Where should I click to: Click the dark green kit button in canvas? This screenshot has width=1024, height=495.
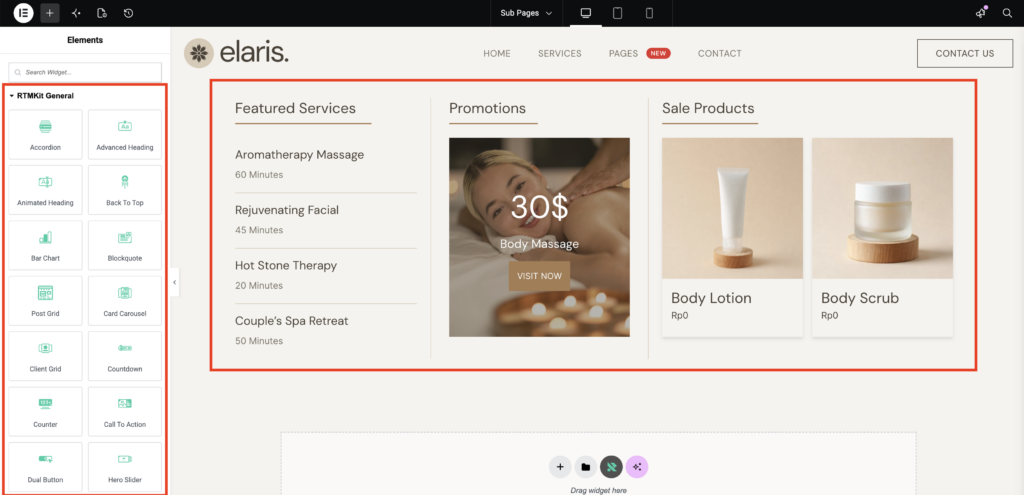pos(611,467)
